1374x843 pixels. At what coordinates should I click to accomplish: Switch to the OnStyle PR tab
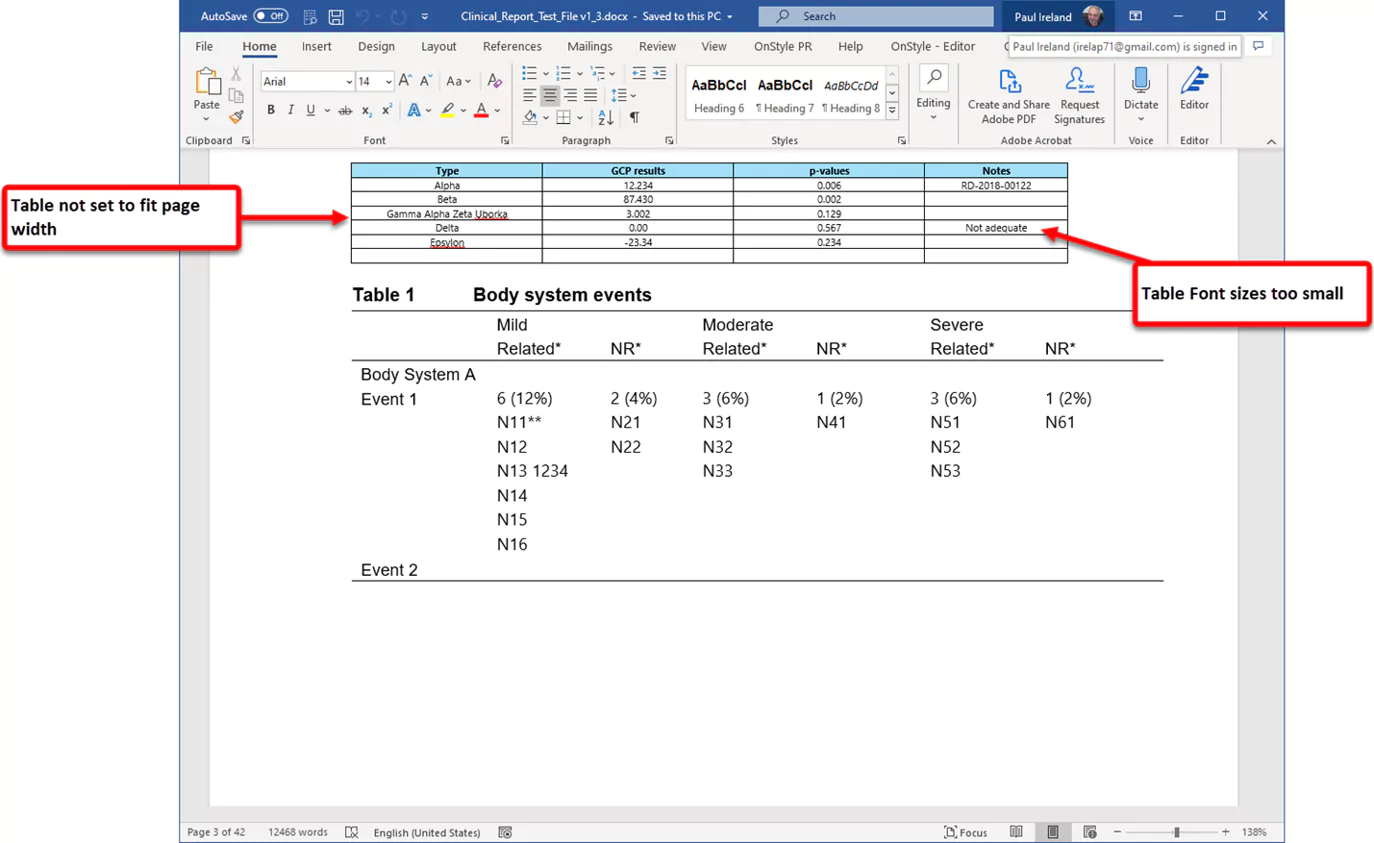pos(783,46)
